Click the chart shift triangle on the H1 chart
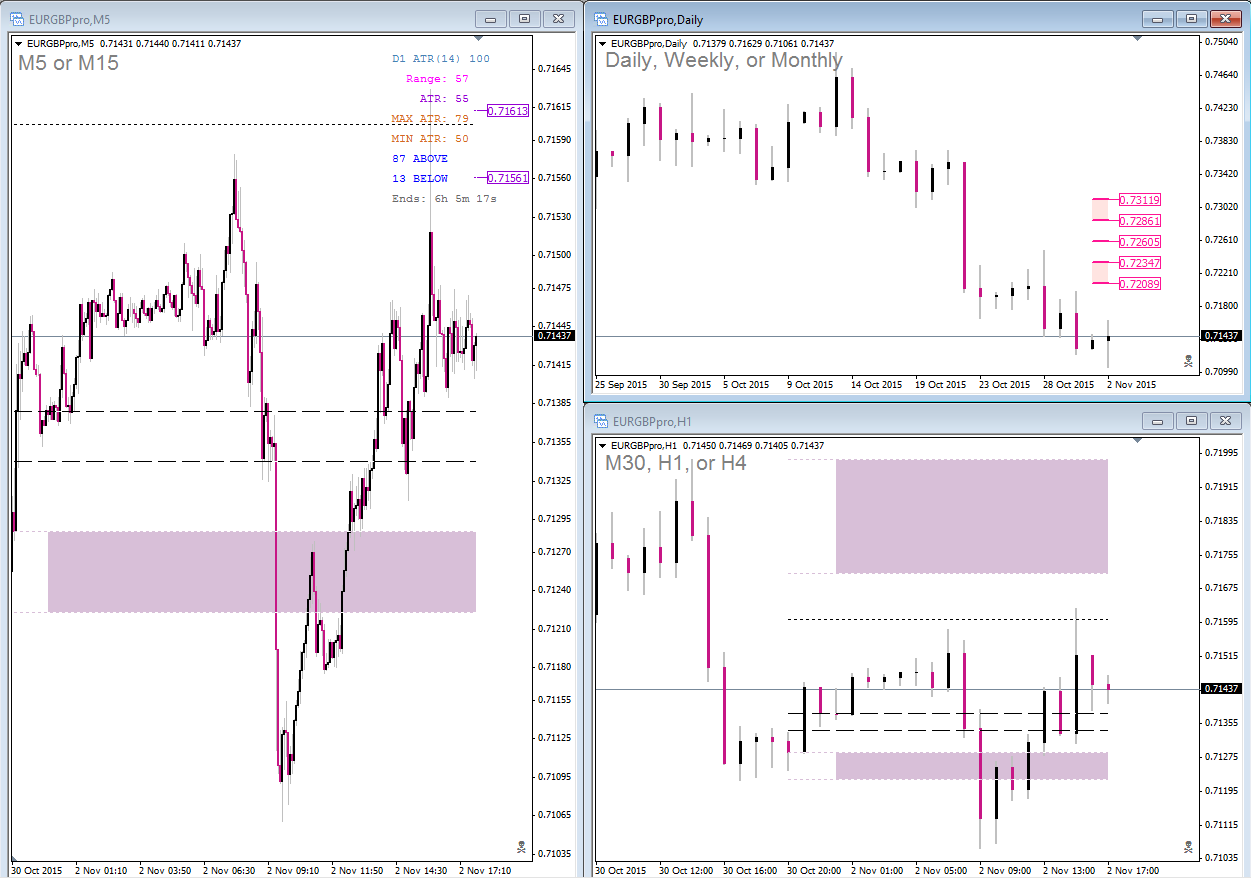Image resolution: width=1251 pixels, height=878 pixels. coord(1137,440)
